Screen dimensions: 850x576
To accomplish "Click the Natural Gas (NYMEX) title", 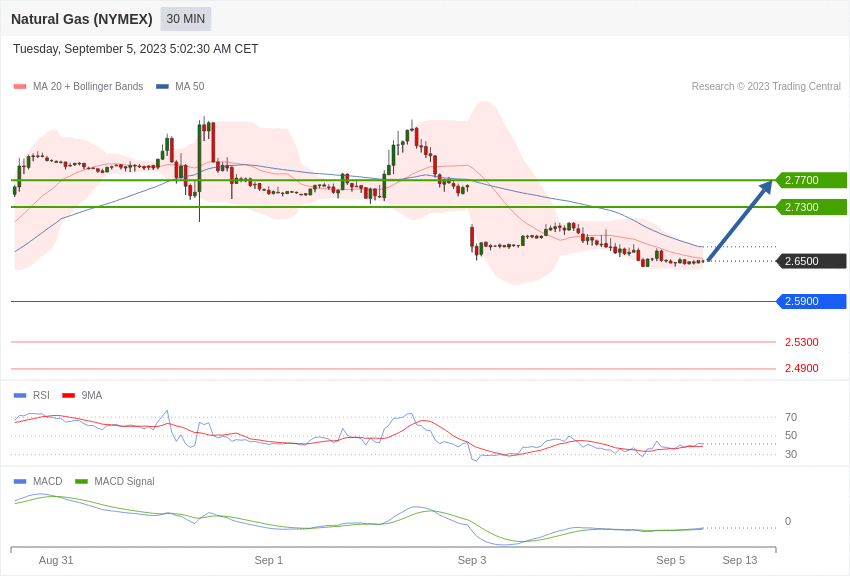I will 82,19.
